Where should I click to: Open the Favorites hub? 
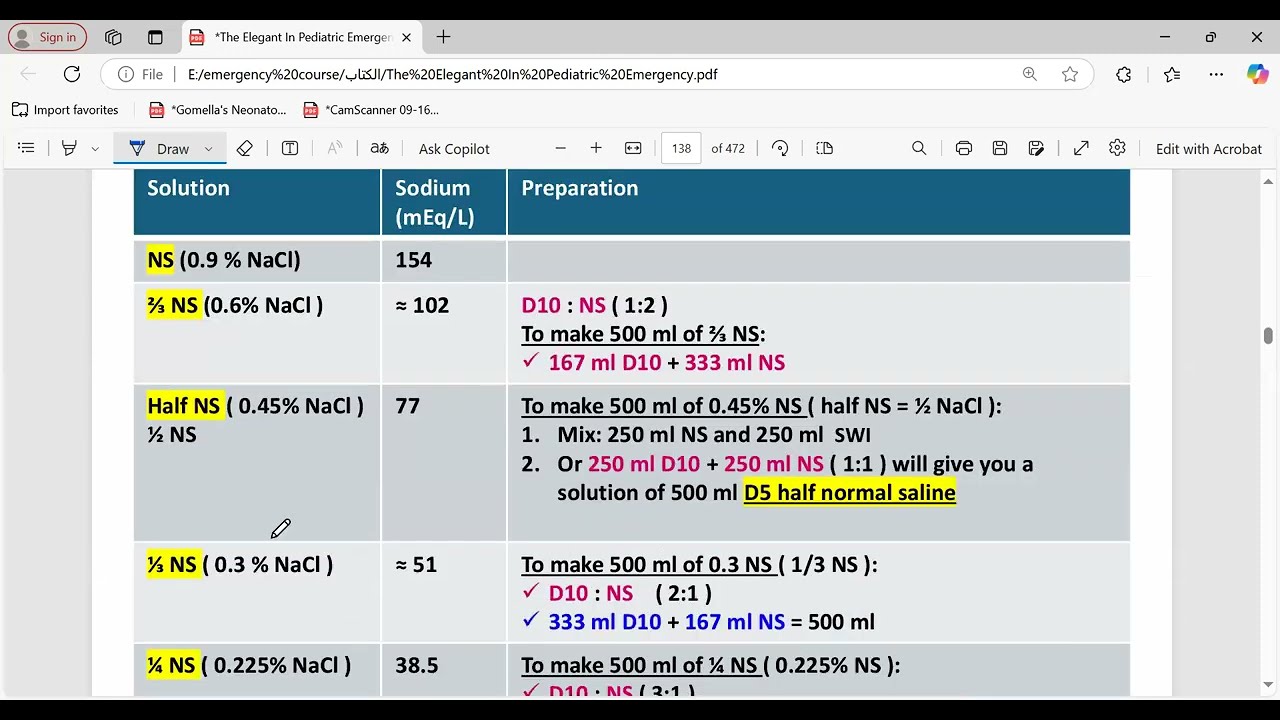coord(1172,74)
